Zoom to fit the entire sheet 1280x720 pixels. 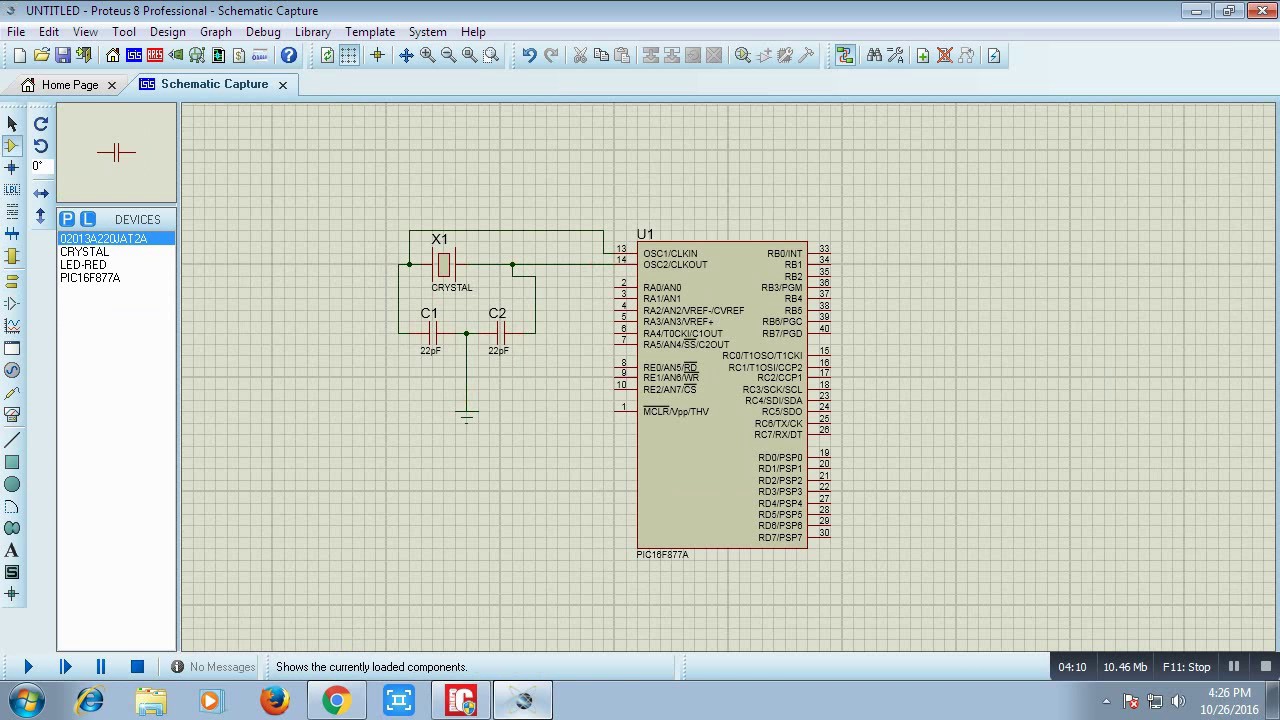coord(469,55)
